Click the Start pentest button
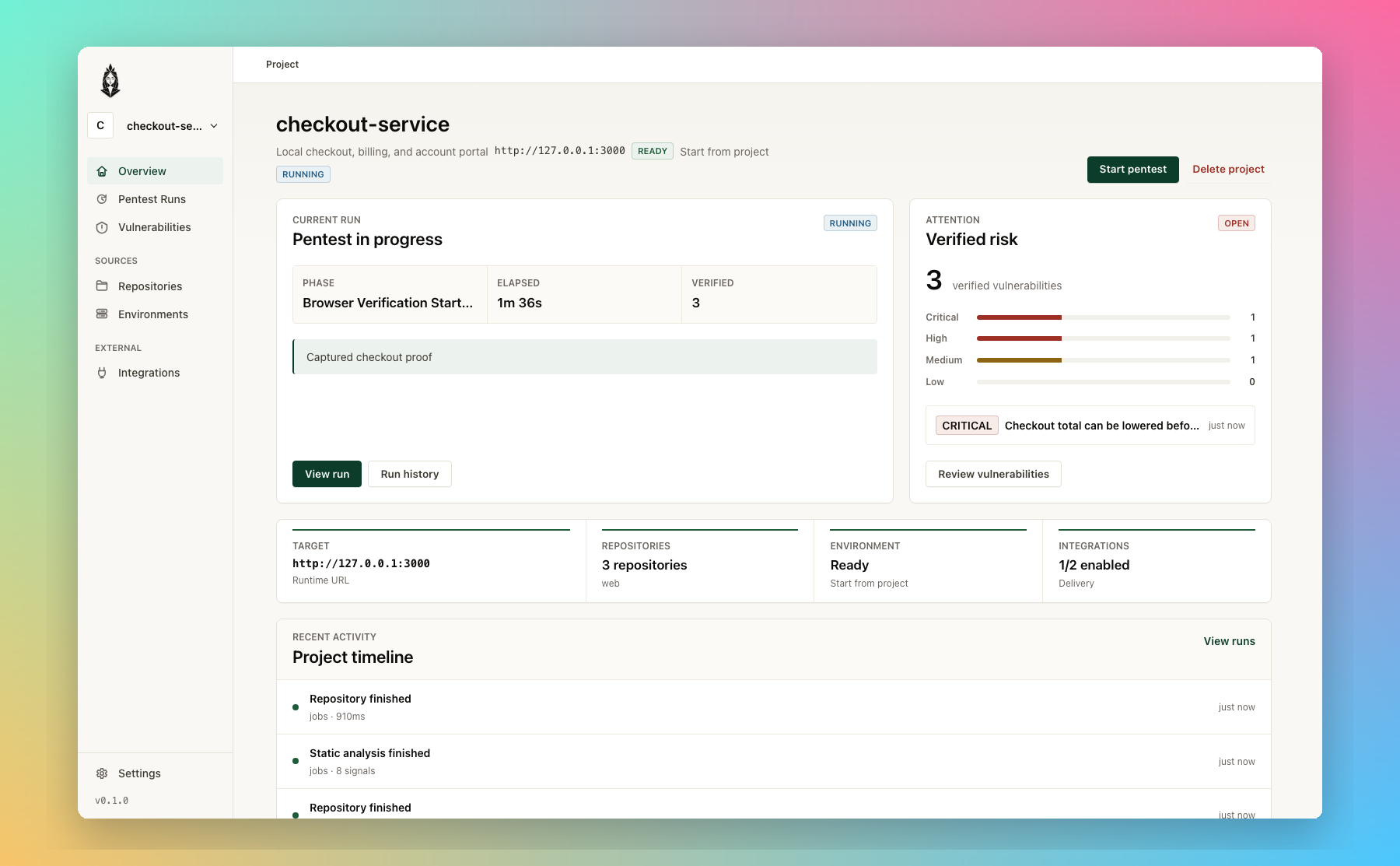 coord(1132,170)
